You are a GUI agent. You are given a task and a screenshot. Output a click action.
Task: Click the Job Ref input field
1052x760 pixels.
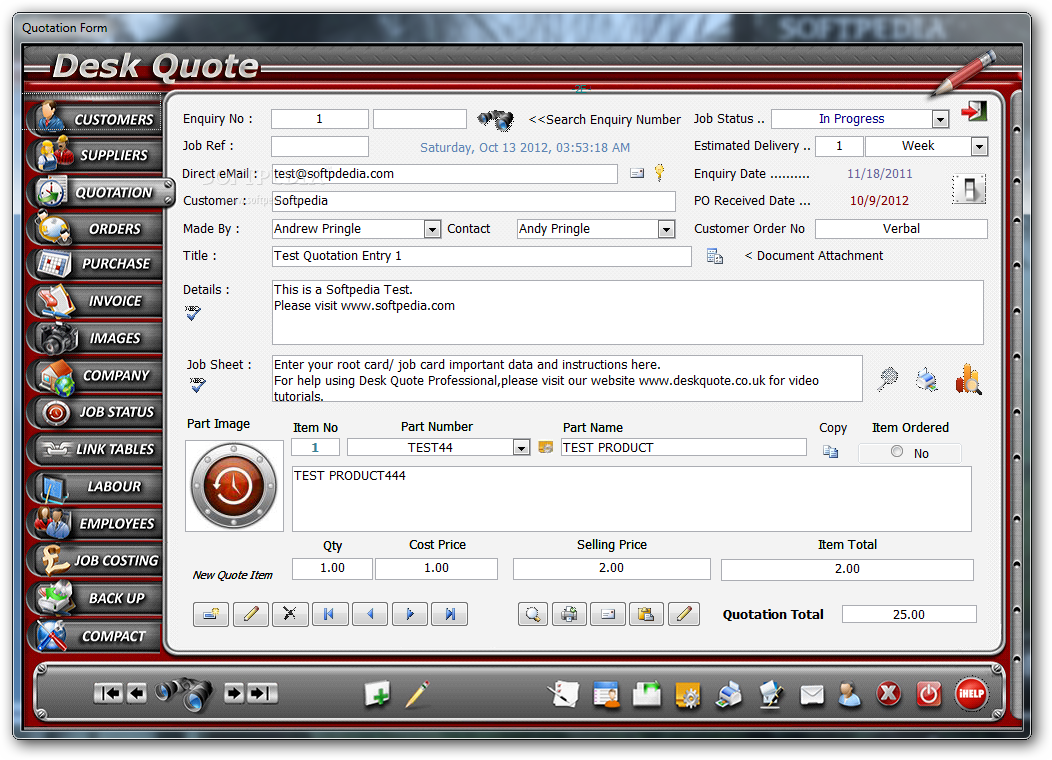point(319,146)
